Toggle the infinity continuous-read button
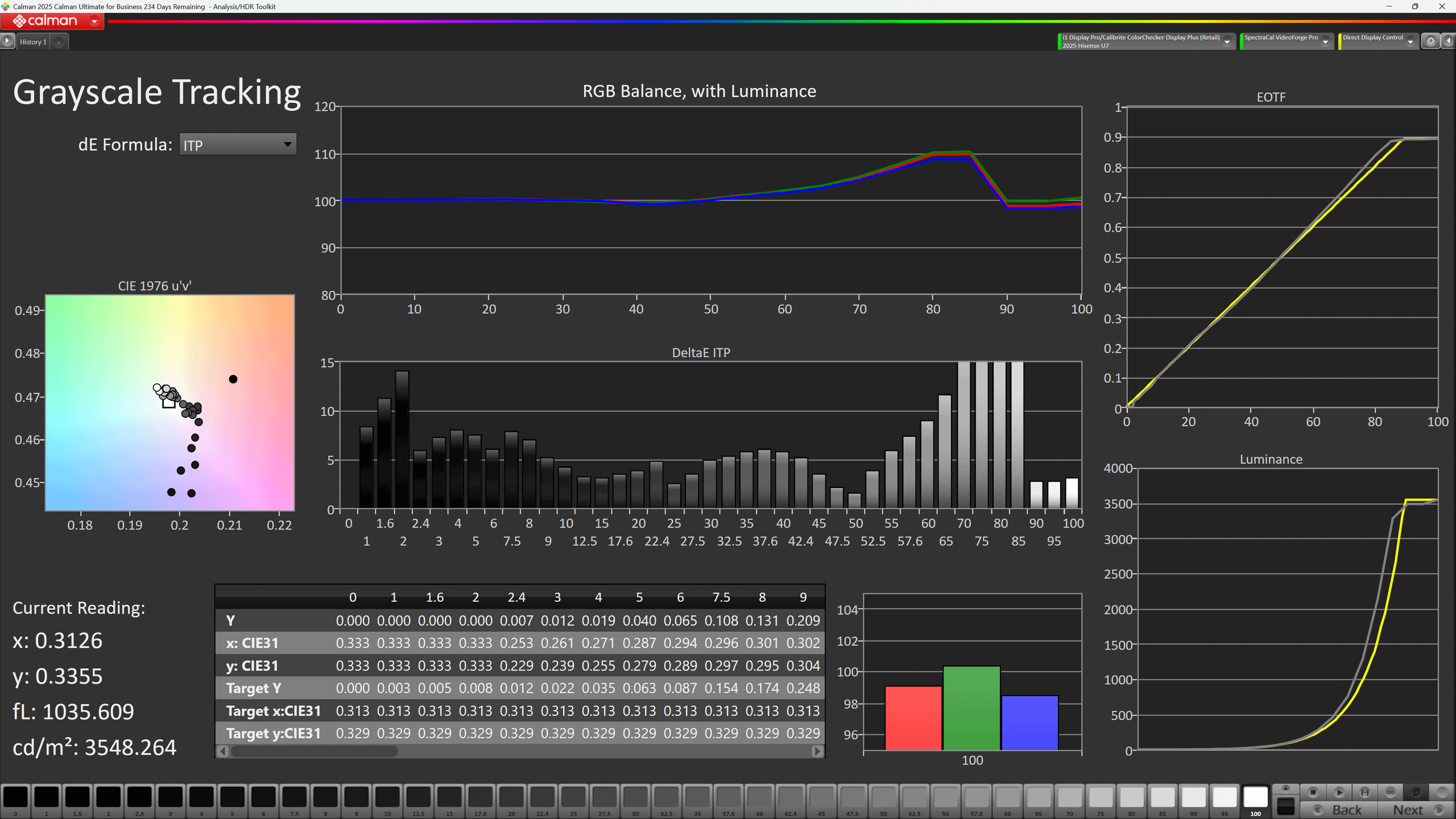This screenshot has width=1456, height=819. tap(1391, 792)
